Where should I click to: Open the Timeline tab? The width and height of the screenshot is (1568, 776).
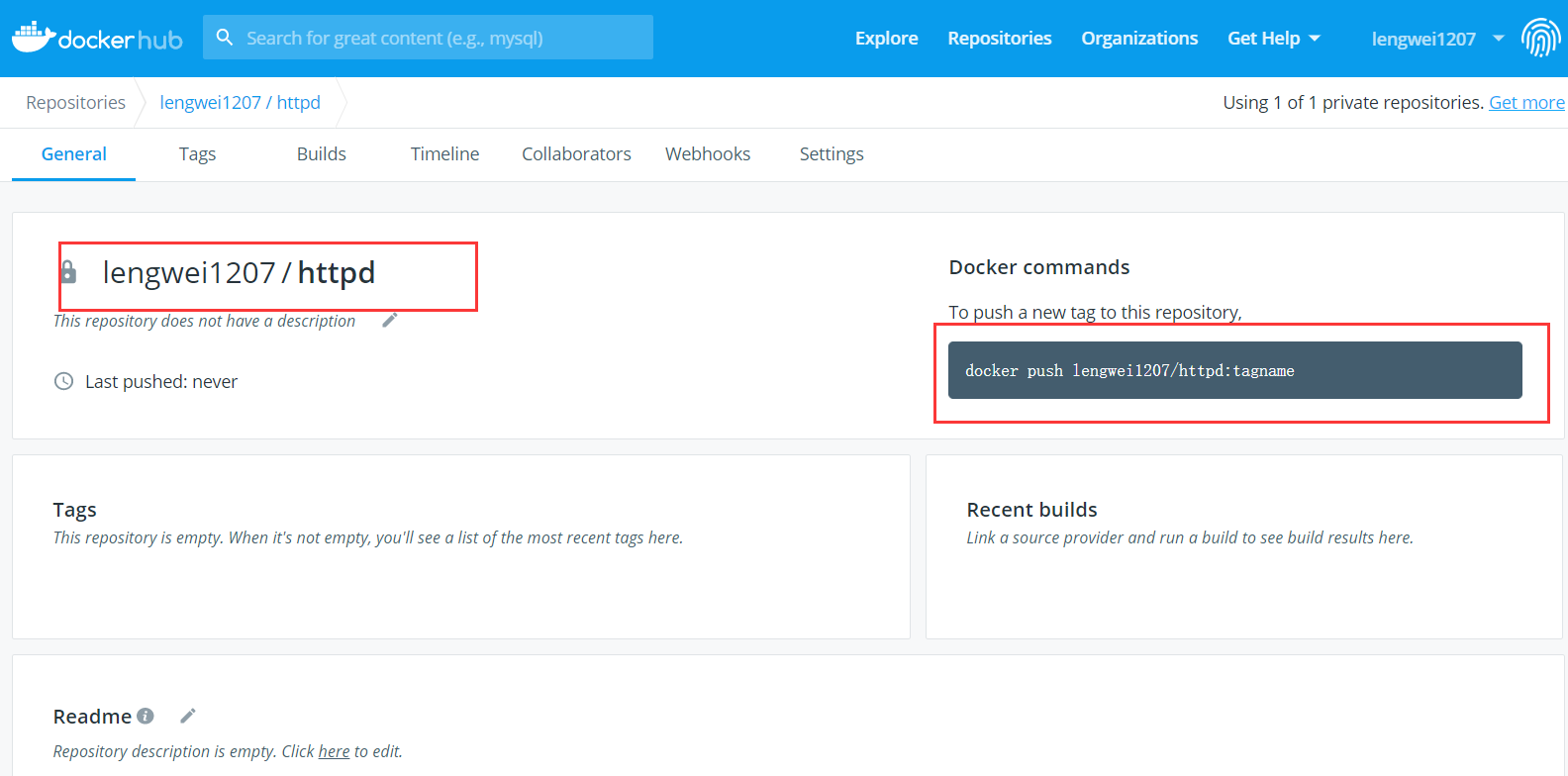(x=444, y=154)
